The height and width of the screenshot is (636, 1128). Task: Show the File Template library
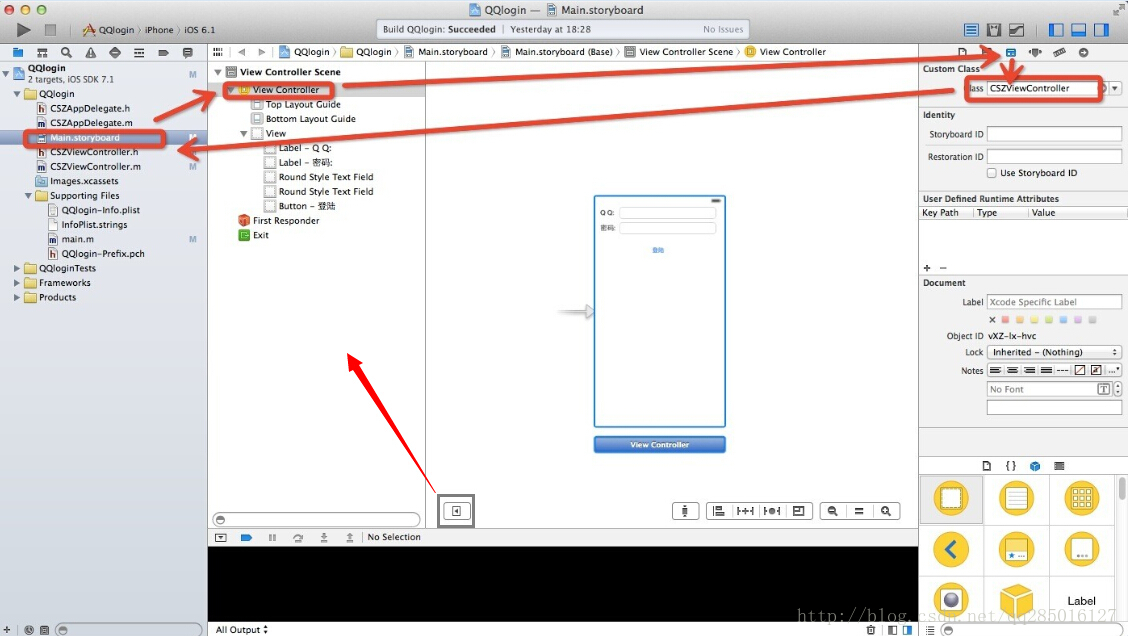click(986, 465)
